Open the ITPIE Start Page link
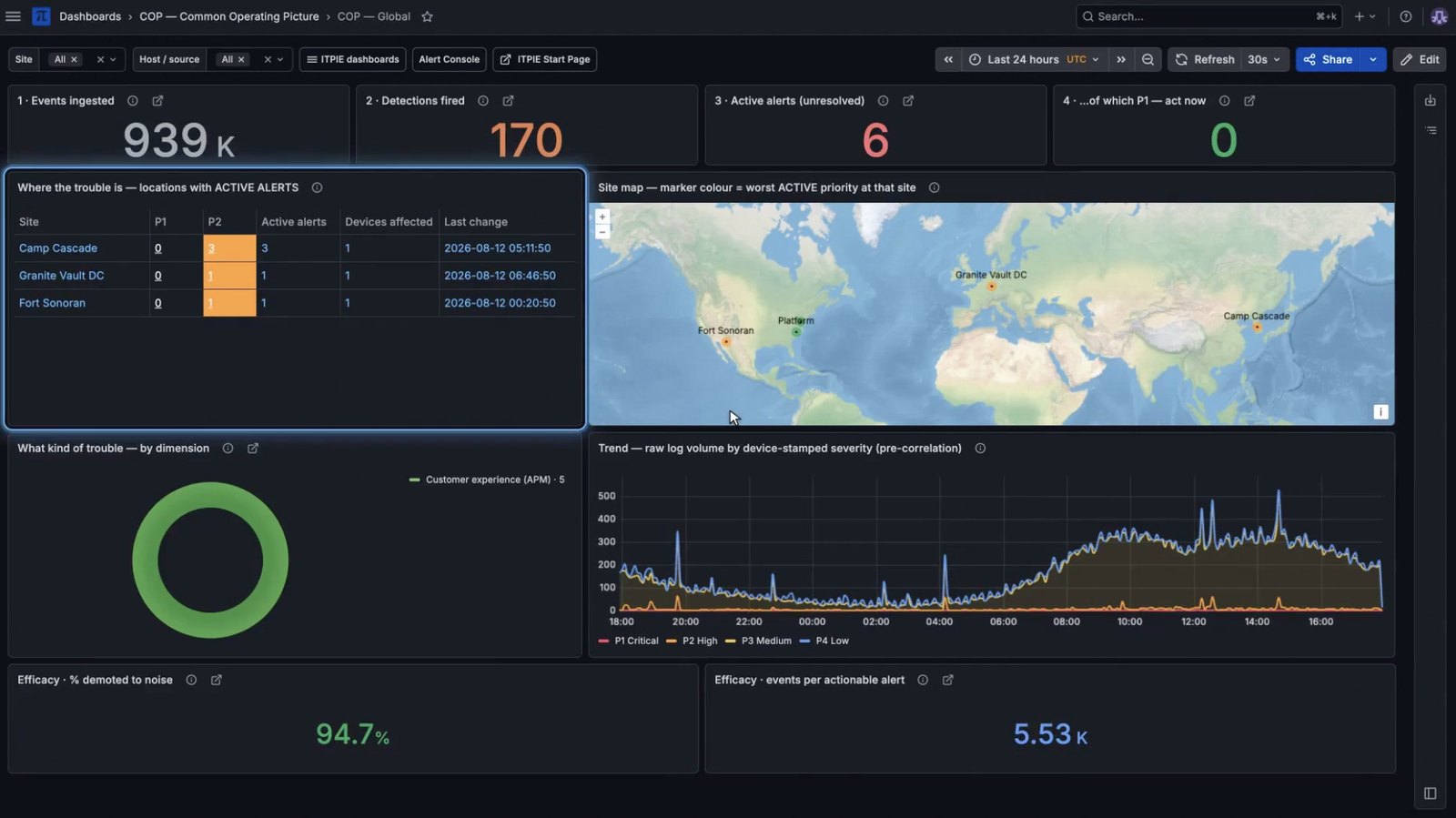1456x818 pixels. tap(544, 59)
